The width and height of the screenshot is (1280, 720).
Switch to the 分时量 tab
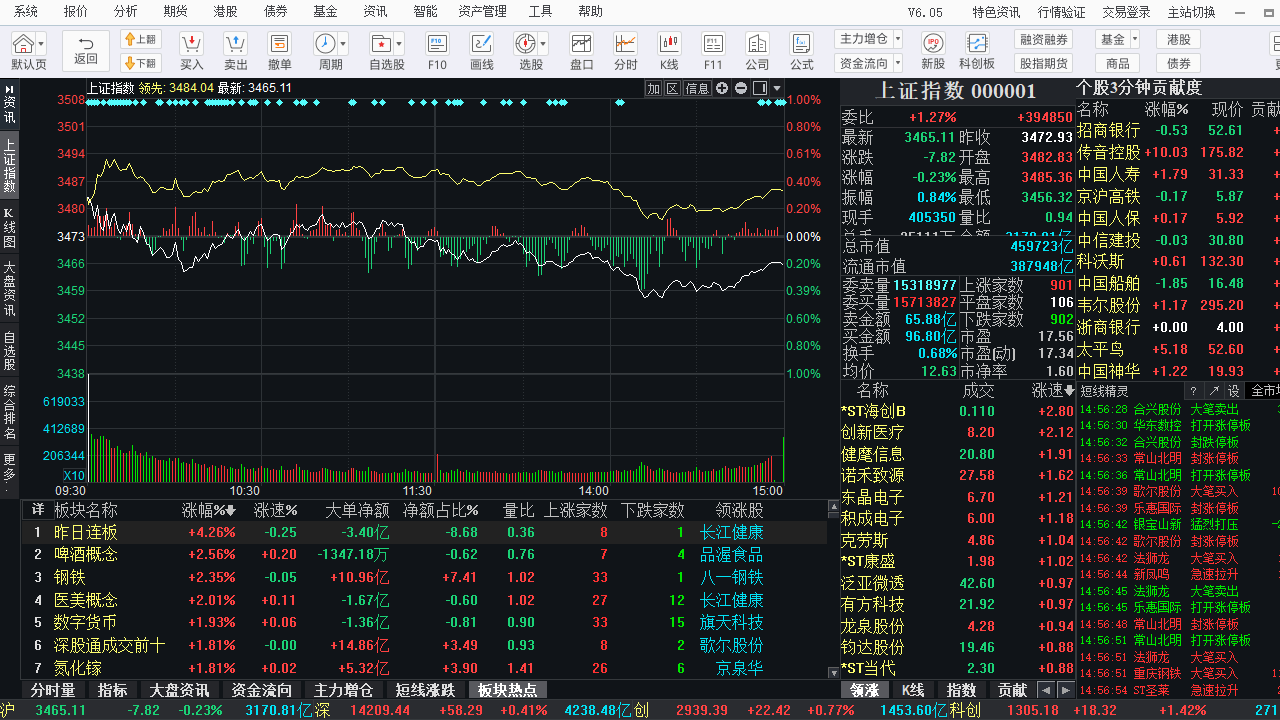coord(53,690)
